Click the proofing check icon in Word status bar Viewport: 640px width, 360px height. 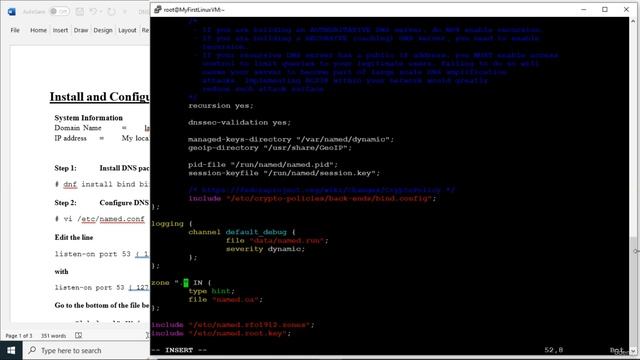click(78, 336)
